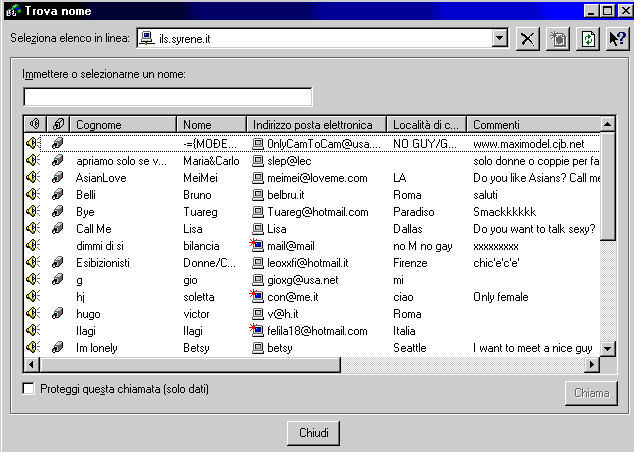The height and width of the screenshot is (452, 634).
Task: Click comment Smackkkkkk
Action: 504,212
